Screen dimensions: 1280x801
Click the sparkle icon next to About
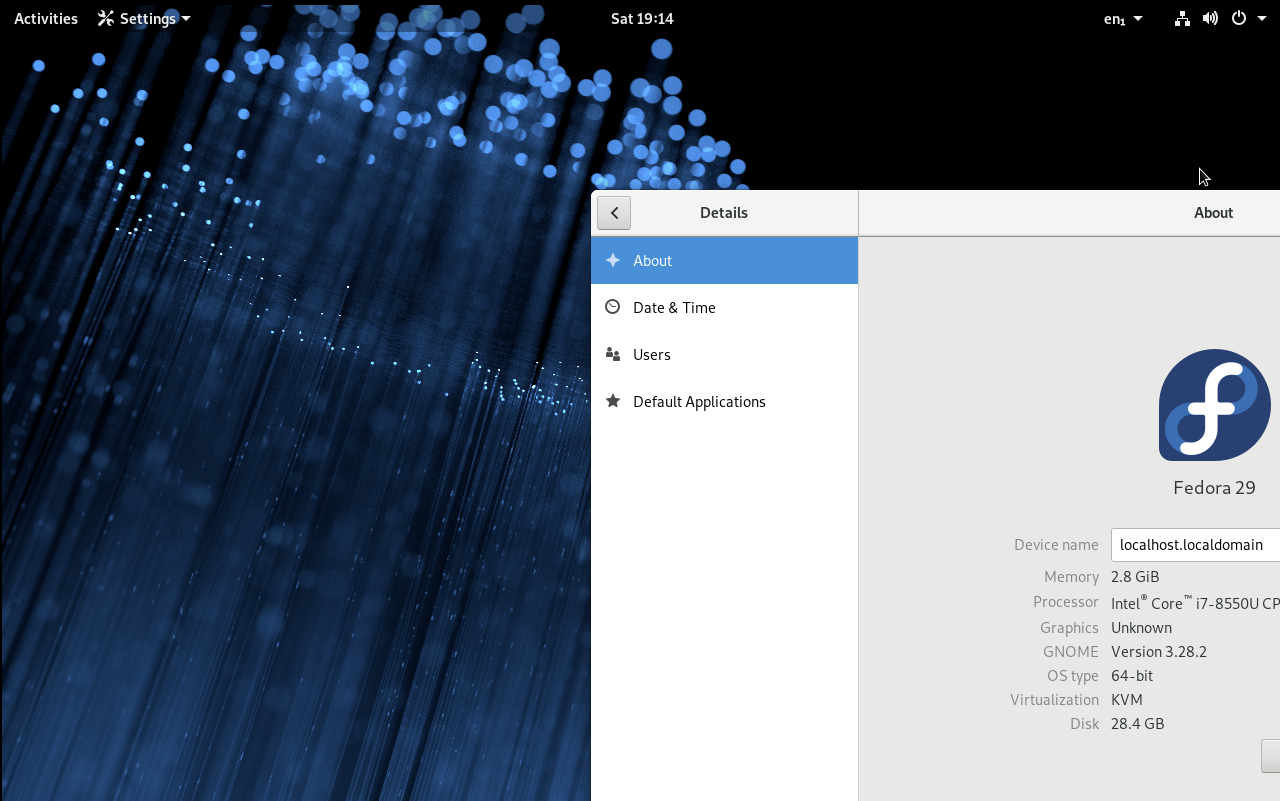[613, 260]
